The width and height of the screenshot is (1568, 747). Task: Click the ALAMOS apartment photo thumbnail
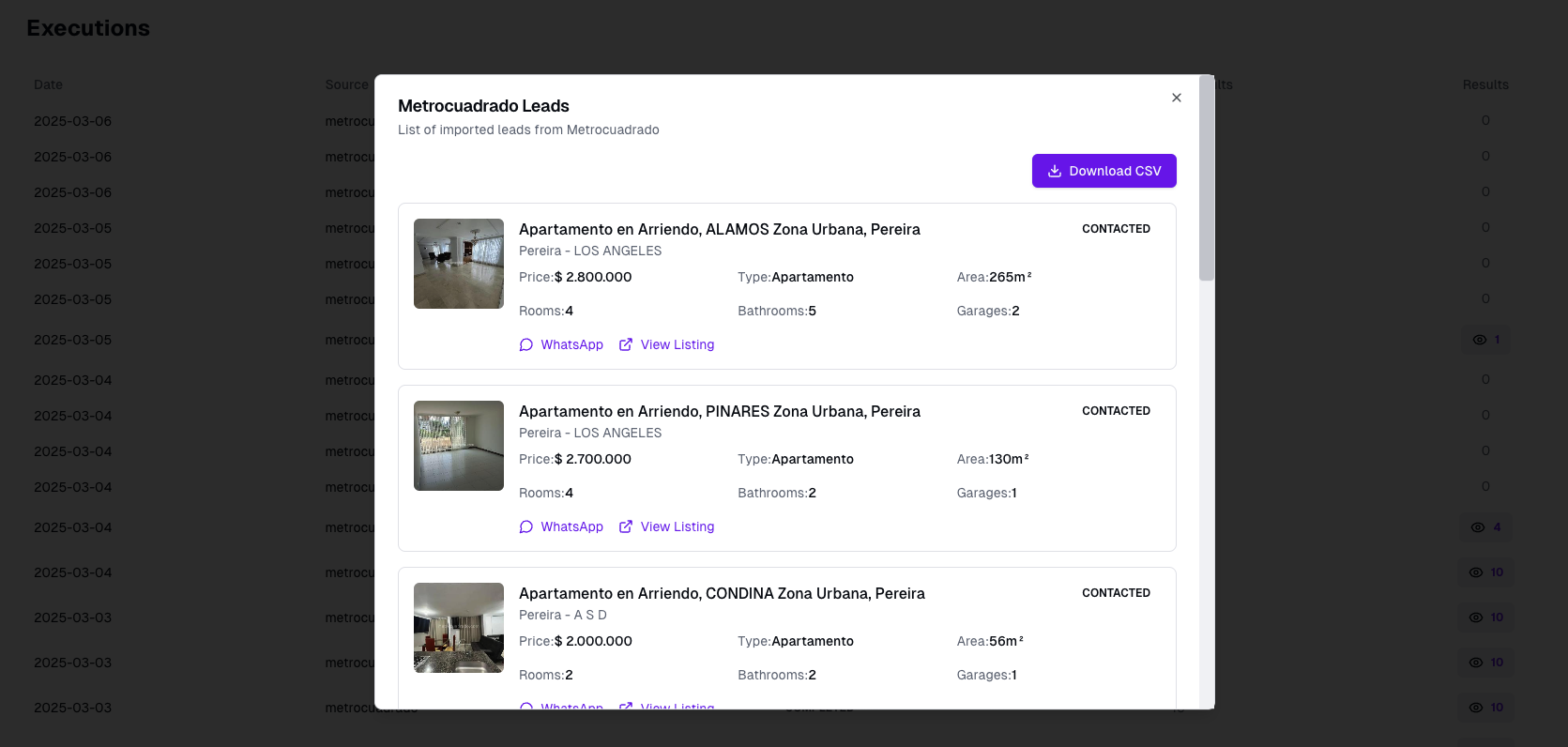coord(459,264)
